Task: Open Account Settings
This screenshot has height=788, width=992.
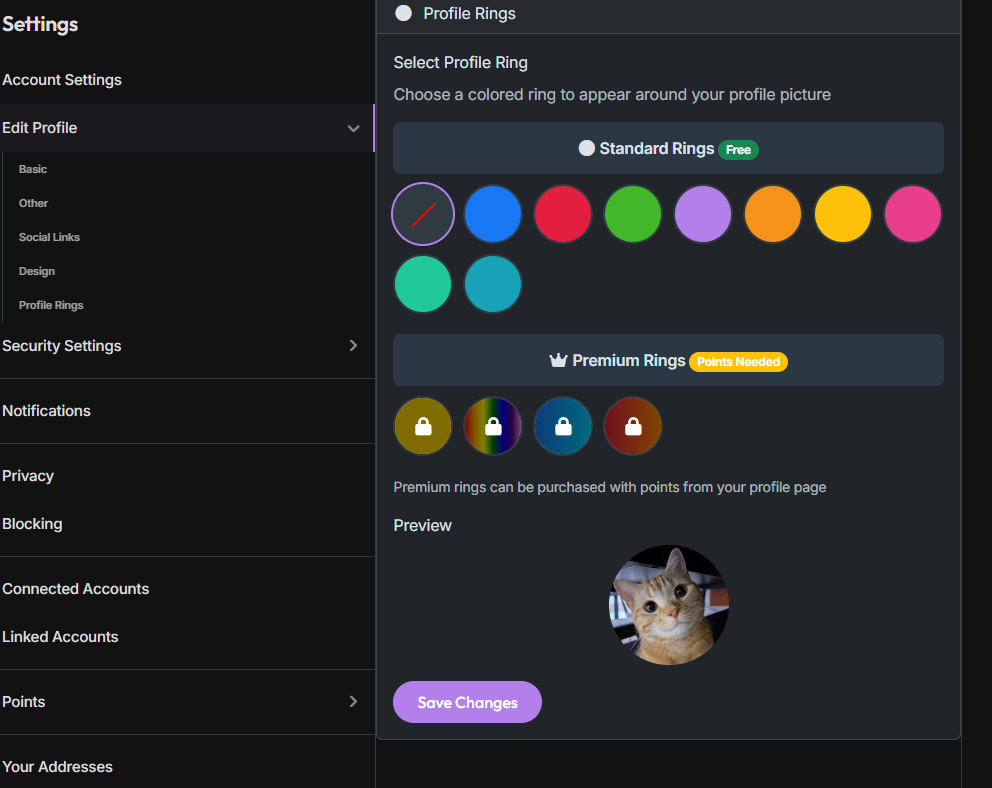Action: click(x=62, y=80)
